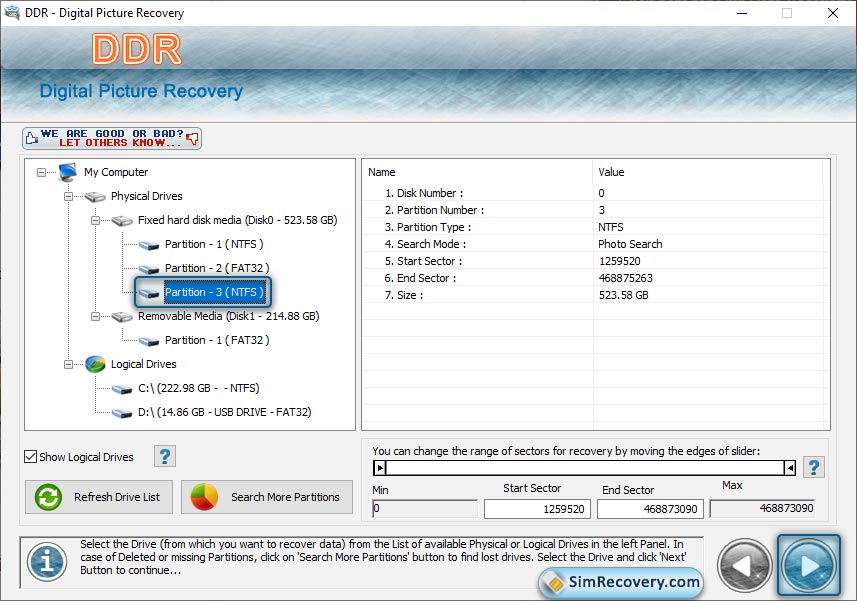The width and height of the screenshot is (857, 601).
Task: Go back with the grey Back arrow
Action: click(744, 566)
